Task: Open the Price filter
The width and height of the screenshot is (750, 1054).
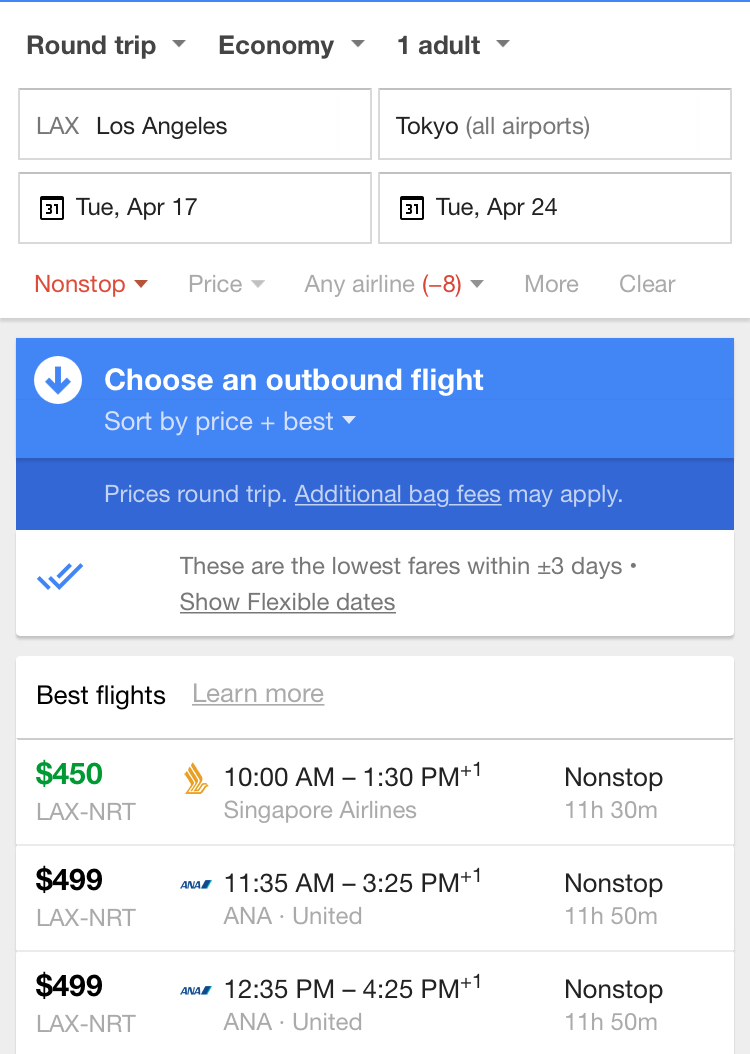Action: [x=226, y=284]
